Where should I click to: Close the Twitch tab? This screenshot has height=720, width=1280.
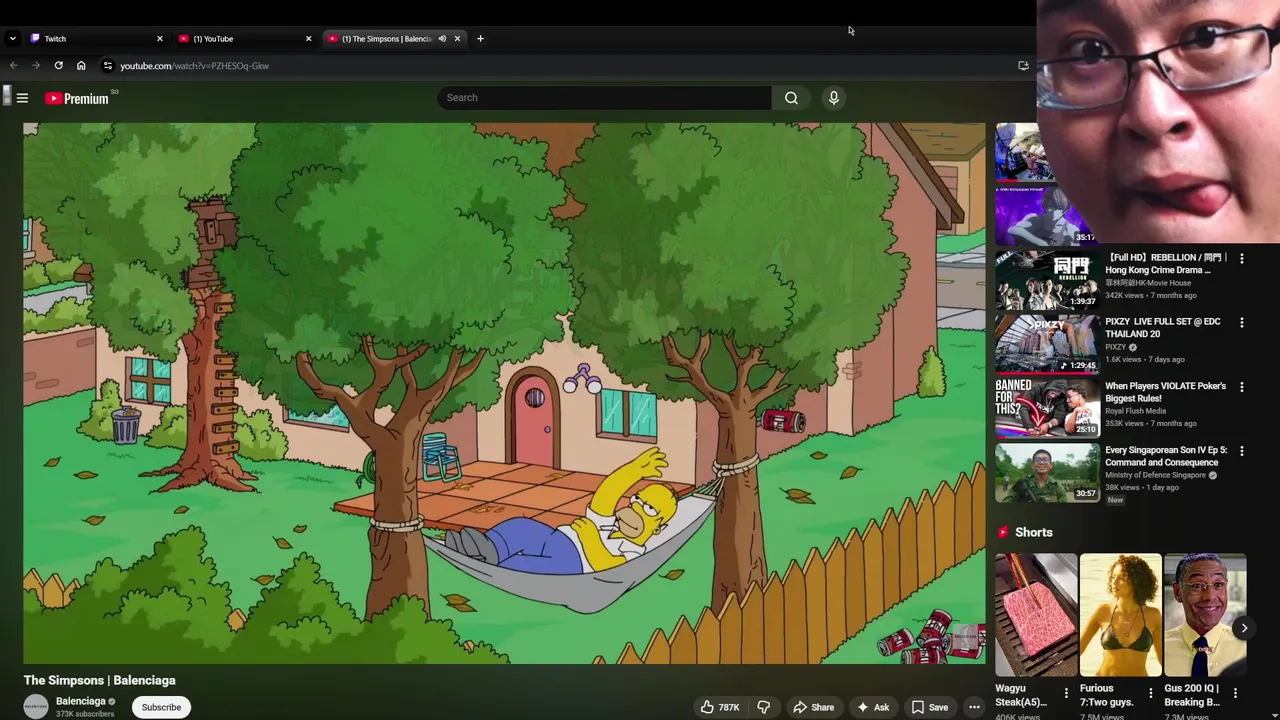pos(159,39)
